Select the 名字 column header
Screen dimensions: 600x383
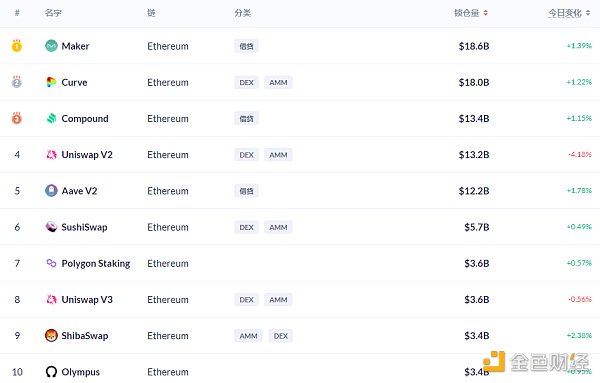click(x=53, y=13)
